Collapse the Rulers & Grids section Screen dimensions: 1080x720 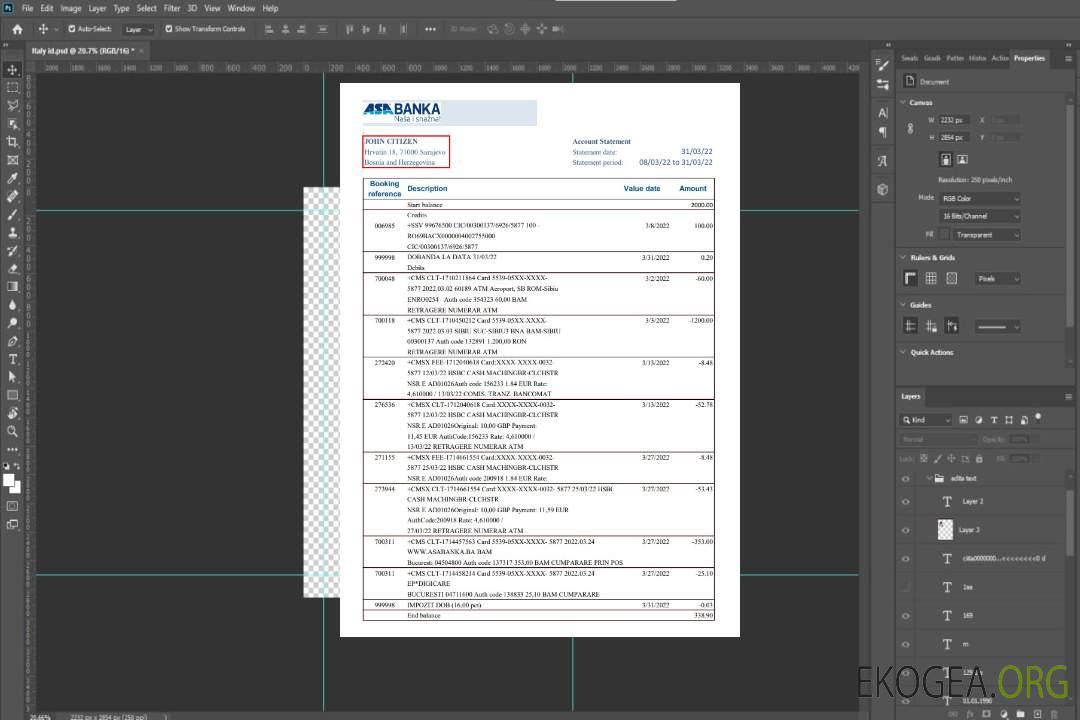[902, 258]
